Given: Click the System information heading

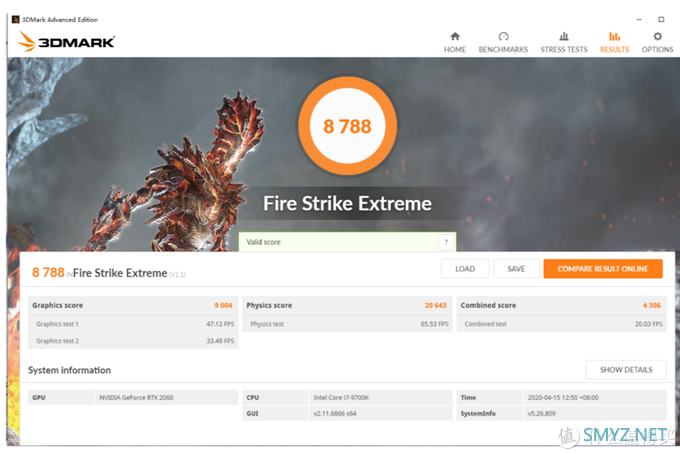Looking at the screenshot, I should click(69, 370).
